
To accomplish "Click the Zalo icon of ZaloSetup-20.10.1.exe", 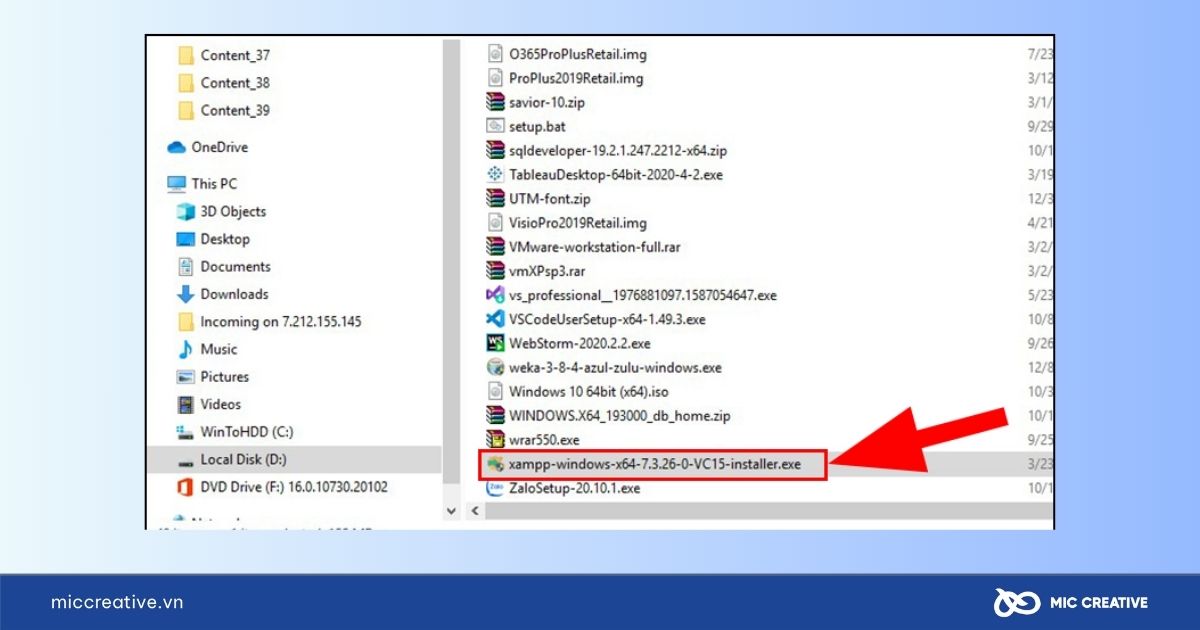I will click(x=494, y=489).
